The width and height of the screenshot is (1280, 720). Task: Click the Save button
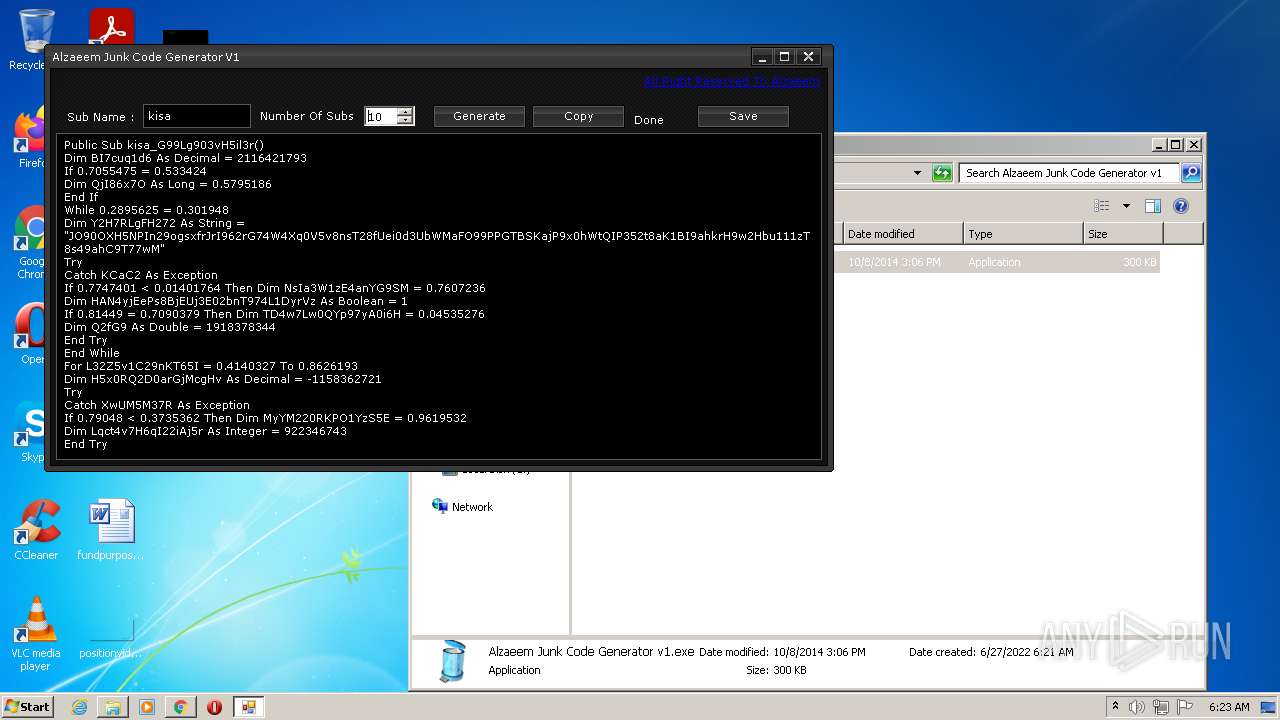(x=743, y=116)
